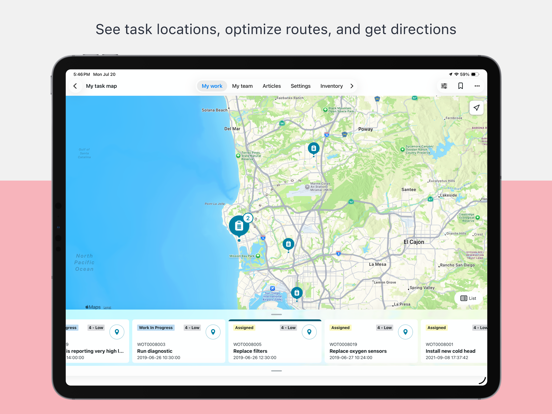Switch to the My work tab
Image resolution: width=552 pixels, height=414 pixels.
coord(212,86)
